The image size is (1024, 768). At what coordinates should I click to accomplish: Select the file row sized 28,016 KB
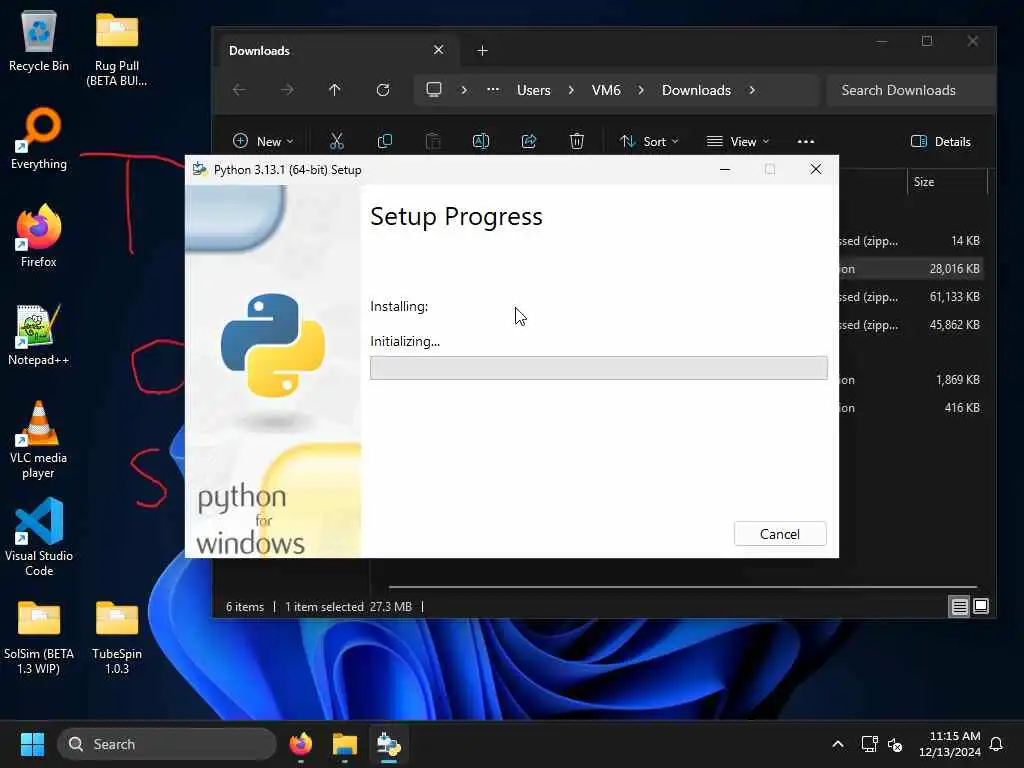pos(911,268)
